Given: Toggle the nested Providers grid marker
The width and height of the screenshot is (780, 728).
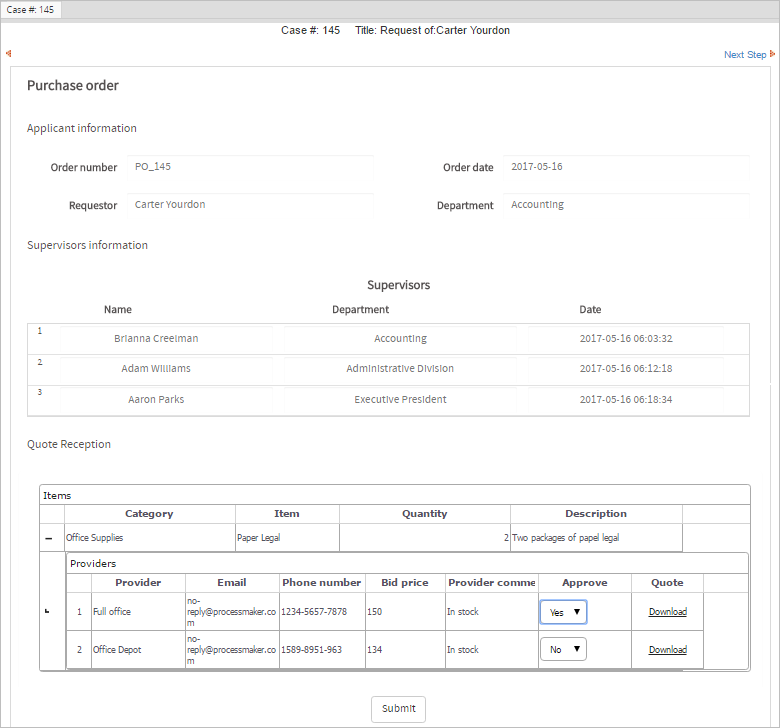Looking at the screenshot, I should click(x=47, y=612).
